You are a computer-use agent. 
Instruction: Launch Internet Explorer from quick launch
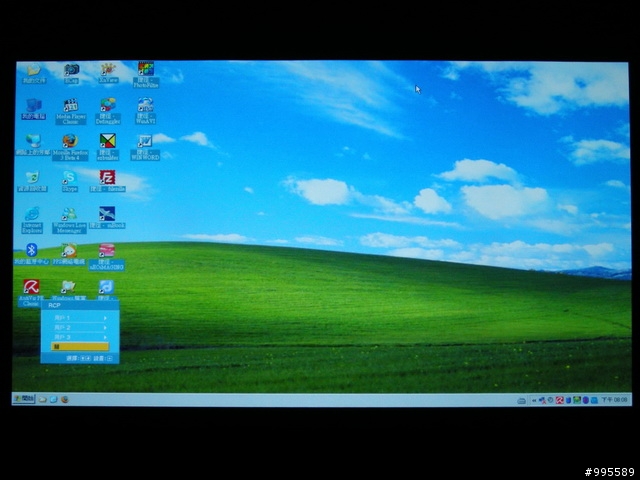coord(54,400)
